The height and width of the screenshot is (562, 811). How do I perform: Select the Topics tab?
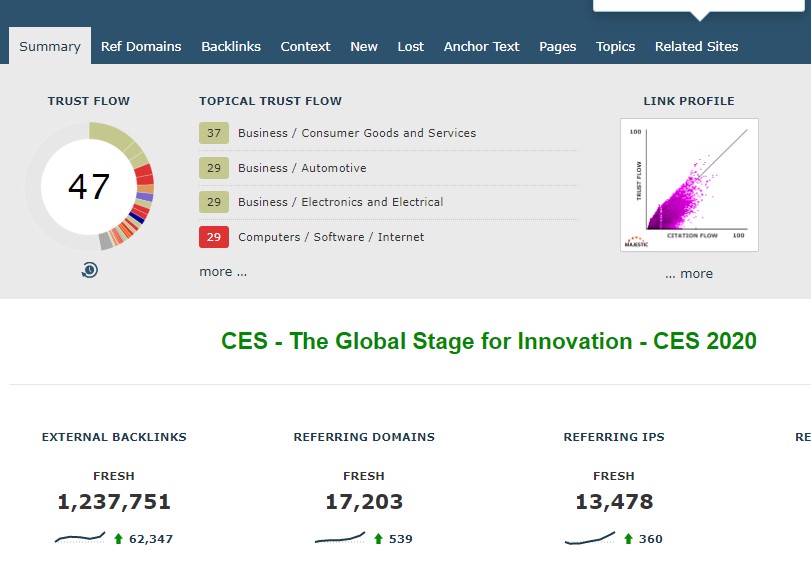[615, 47]
